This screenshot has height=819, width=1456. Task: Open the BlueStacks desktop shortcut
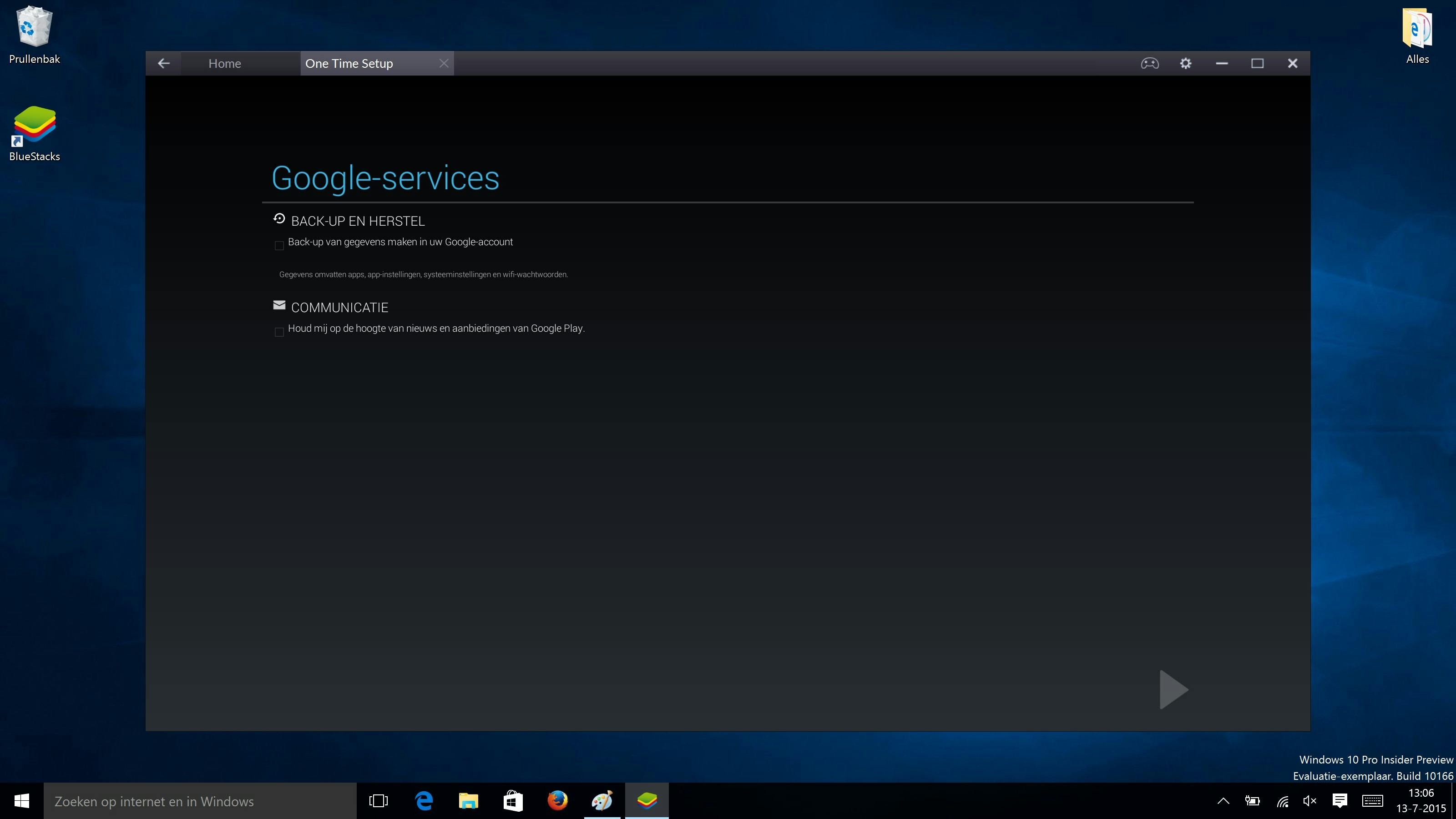35,133
